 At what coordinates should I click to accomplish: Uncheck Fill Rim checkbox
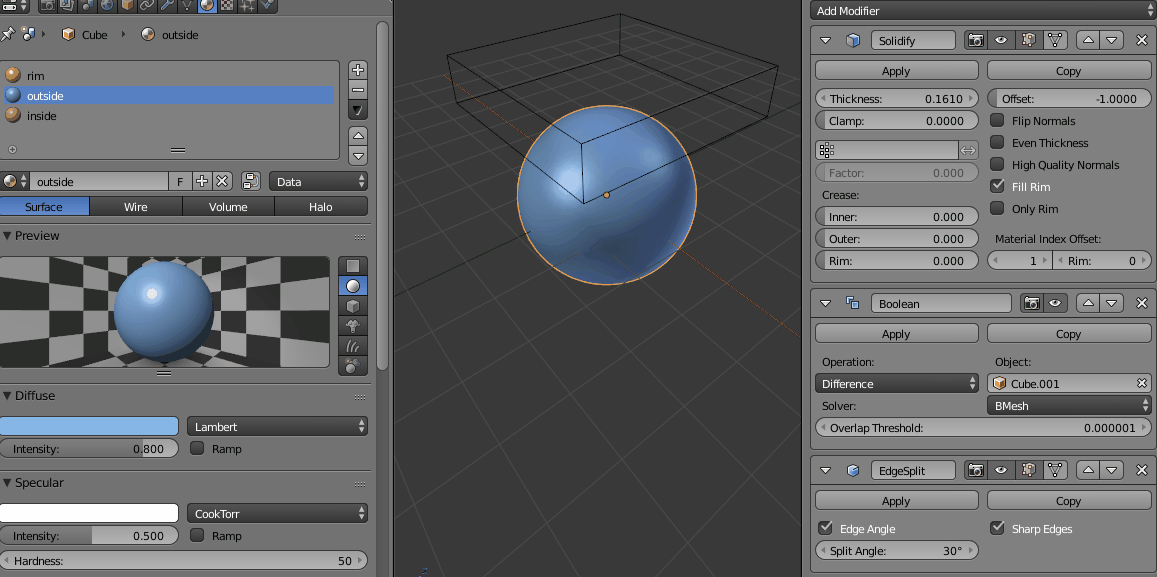pos(997,187)
